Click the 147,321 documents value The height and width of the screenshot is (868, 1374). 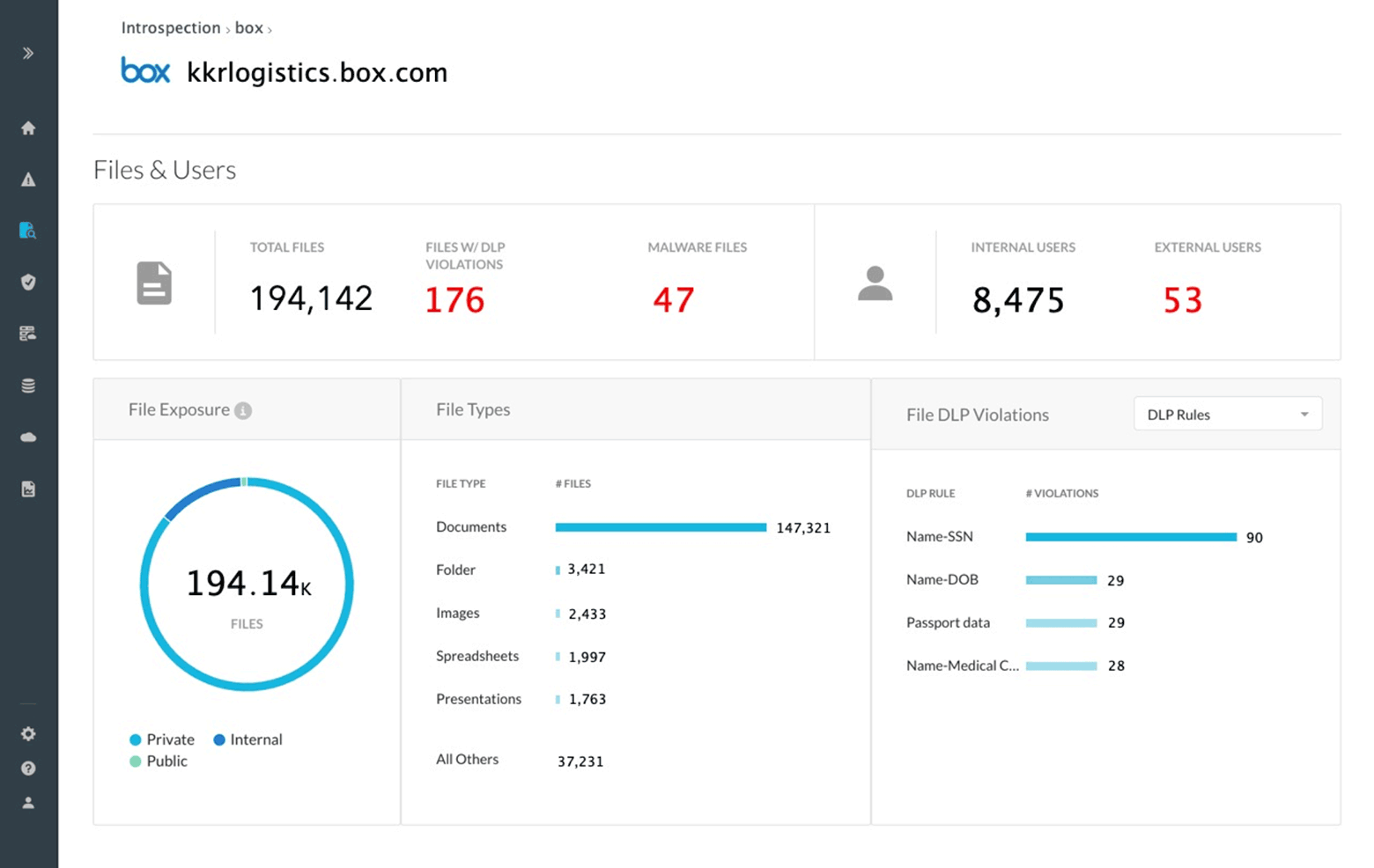coord(803,527)
